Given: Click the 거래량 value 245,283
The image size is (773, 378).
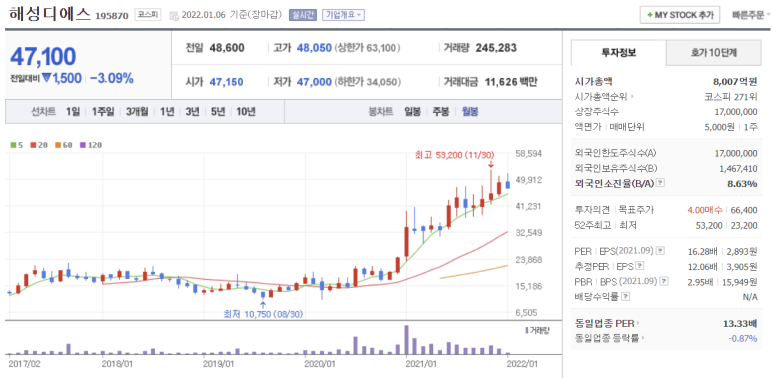Looking at the screenshot, I should pyautogui.click(x=496, y=48).
